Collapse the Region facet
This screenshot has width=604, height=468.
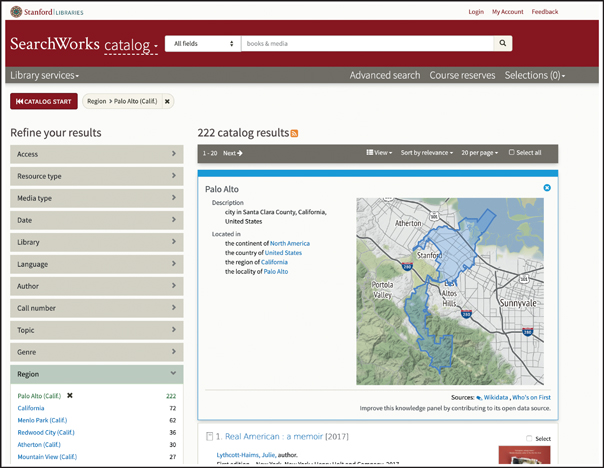point(97,374)
